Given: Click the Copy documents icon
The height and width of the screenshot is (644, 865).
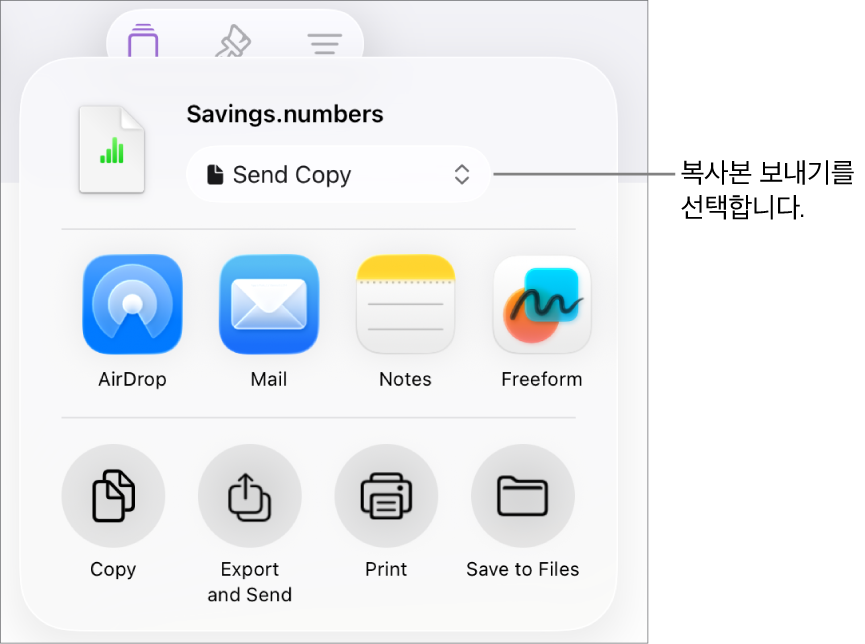Looking at the screenshot, I should (113, 496).
